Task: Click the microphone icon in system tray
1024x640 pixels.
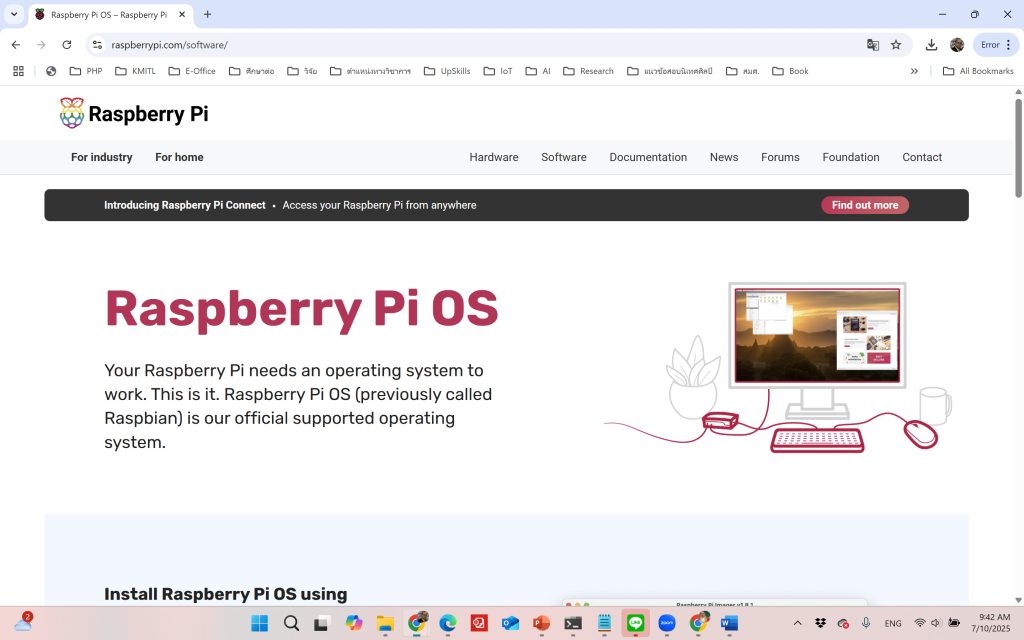Action: point(866,623)
